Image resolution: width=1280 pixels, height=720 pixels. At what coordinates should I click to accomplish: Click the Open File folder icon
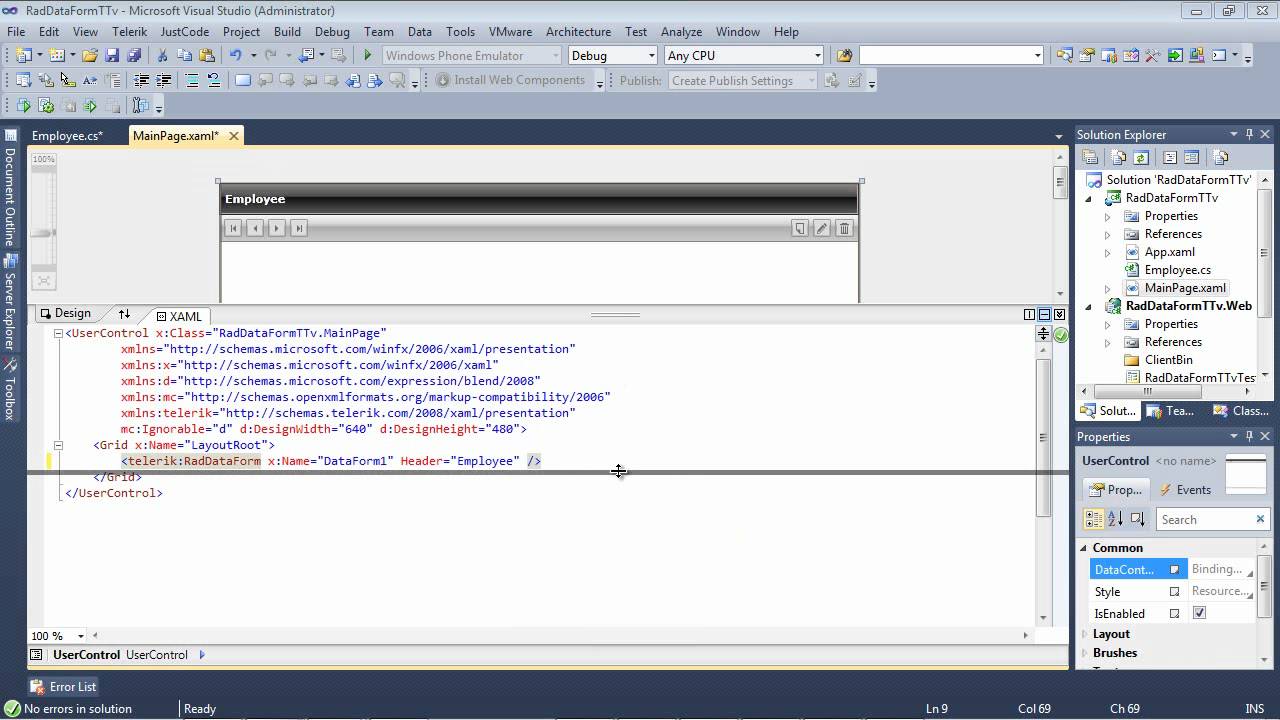coord(90,56)
